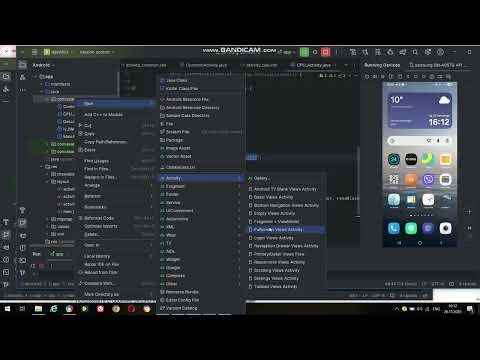Click the red Stop button
The height and width of the screenshot is (360, 480).
coord(325,52)
